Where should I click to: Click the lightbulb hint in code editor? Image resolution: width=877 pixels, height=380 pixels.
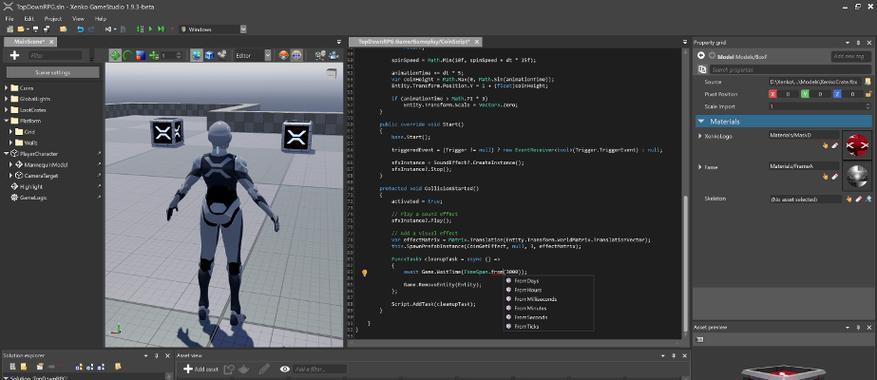(365, 273)
